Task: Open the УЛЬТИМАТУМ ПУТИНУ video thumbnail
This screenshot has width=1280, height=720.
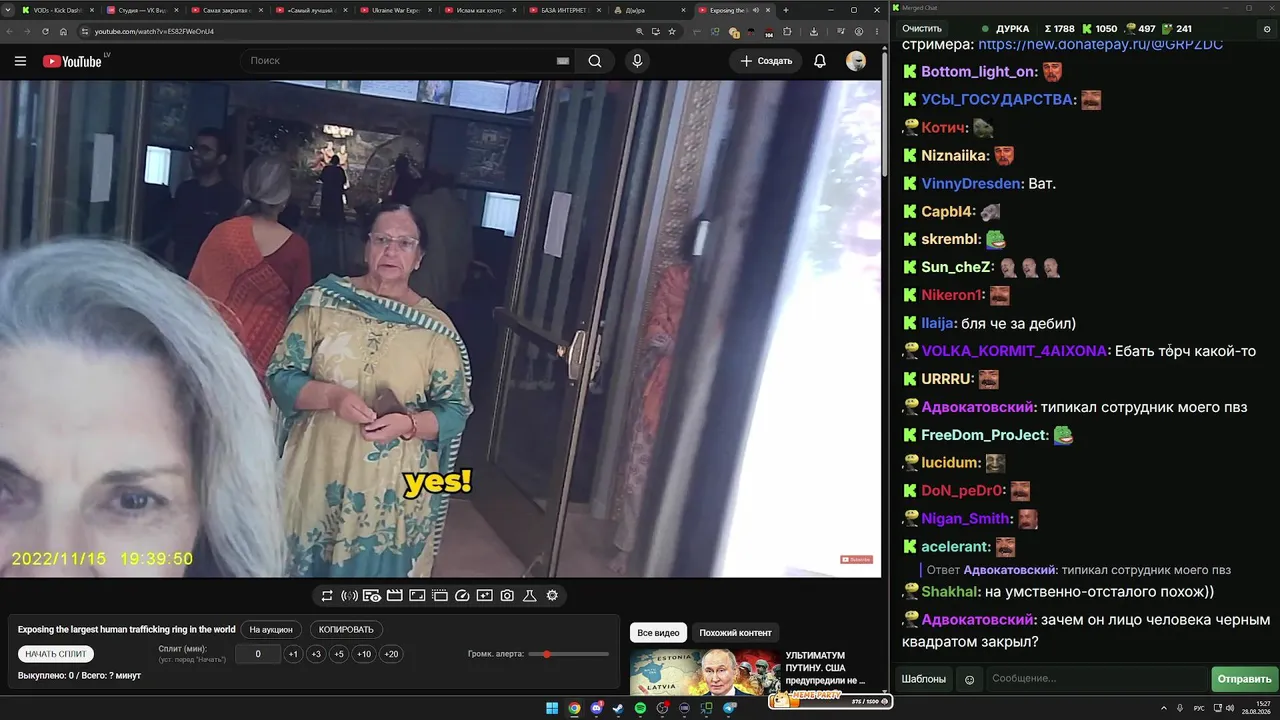Action: tap(705, 672)
